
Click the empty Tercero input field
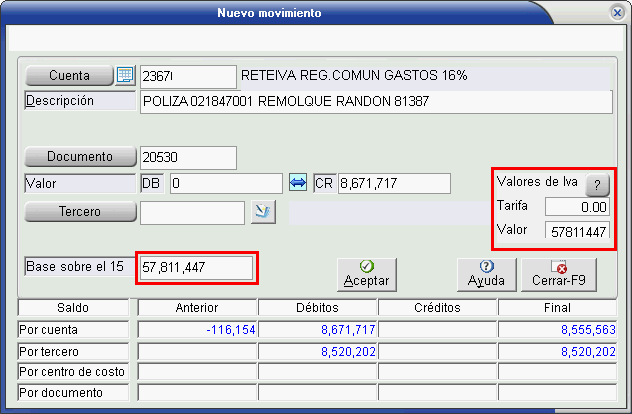coord(191,212)
